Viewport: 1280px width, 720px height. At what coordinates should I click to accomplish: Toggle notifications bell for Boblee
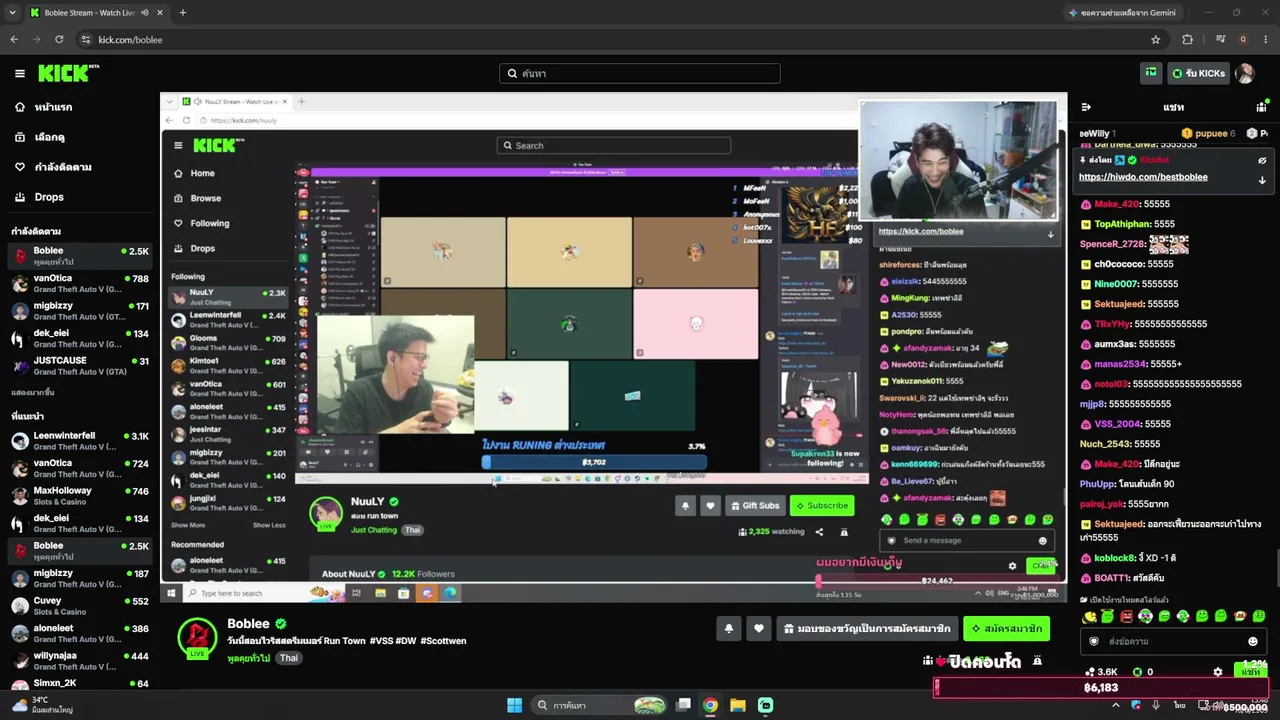tap(728, 629)
